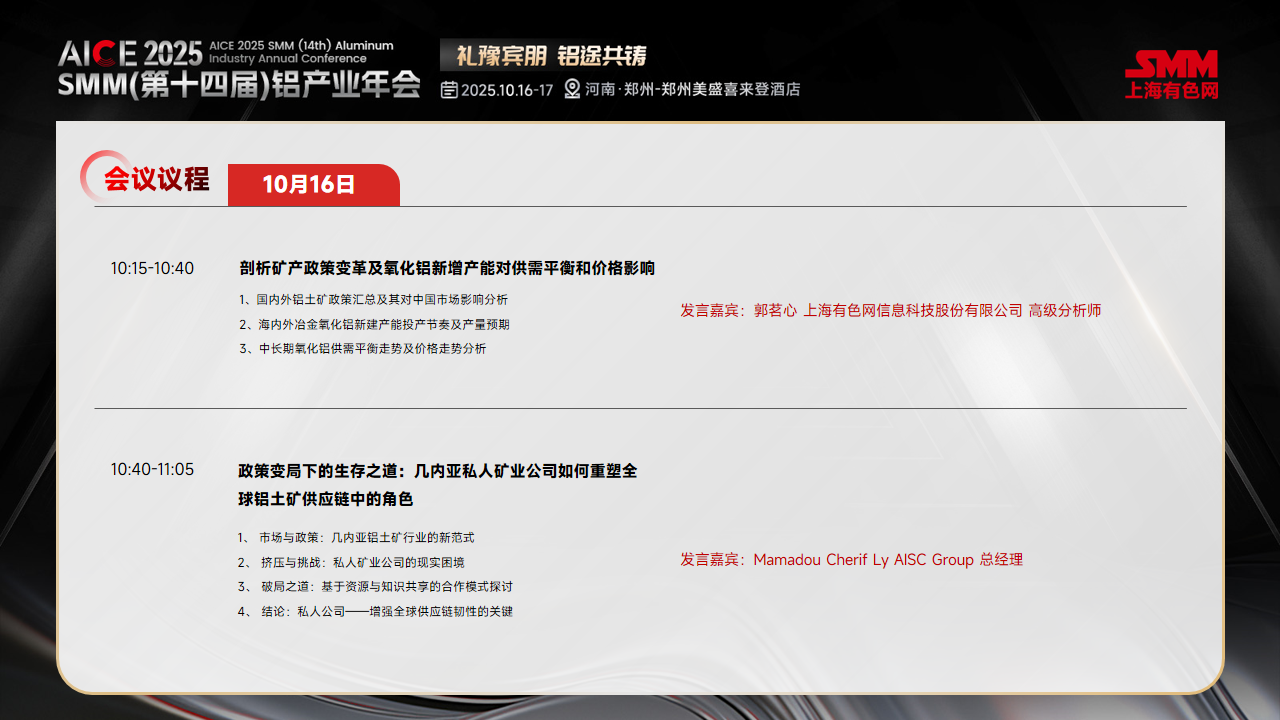This screenshot has height=720, width=1280.
Task: Click session title 政策变局下的生存之道
Action: click(438, 471)
